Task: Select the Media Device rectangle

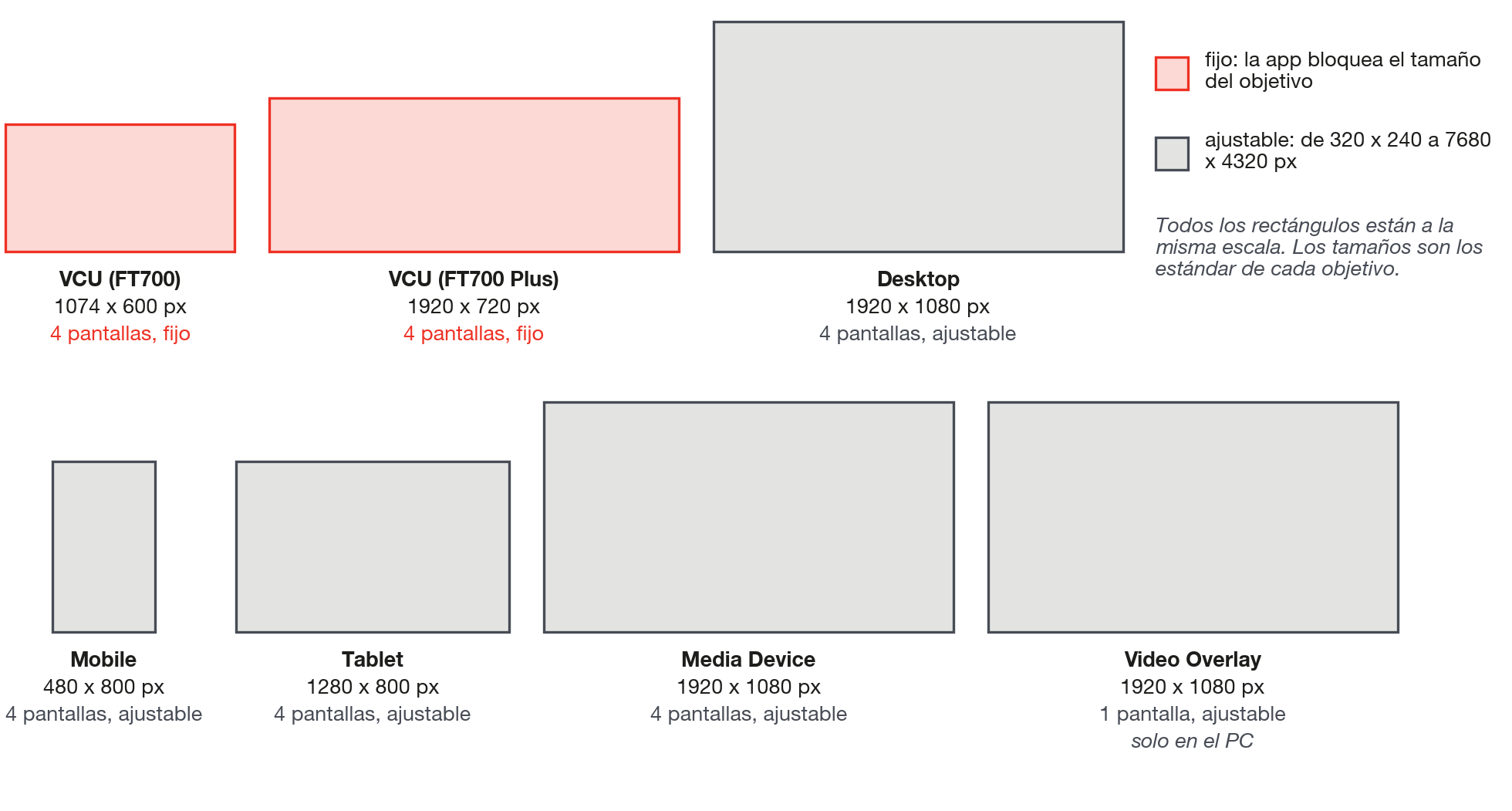Action: click(749, 517)
